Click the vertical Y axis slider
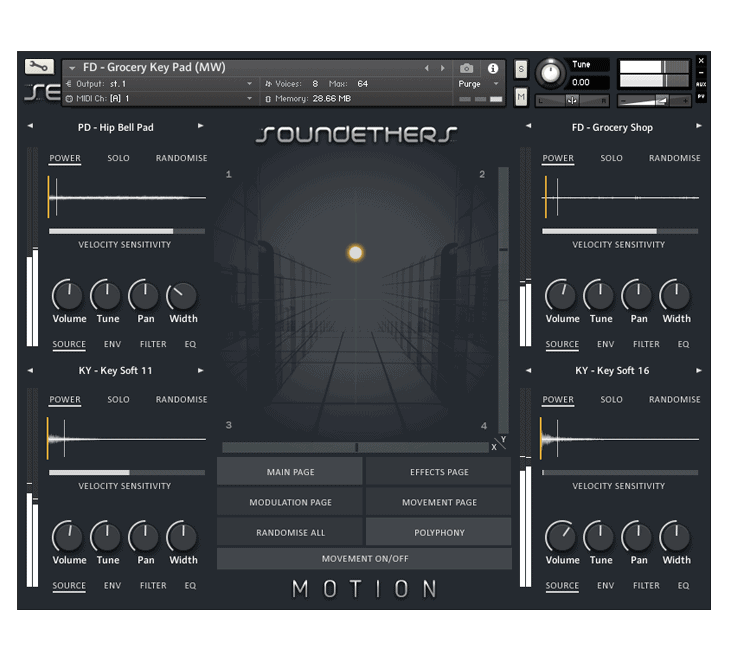 click(503, 300)
